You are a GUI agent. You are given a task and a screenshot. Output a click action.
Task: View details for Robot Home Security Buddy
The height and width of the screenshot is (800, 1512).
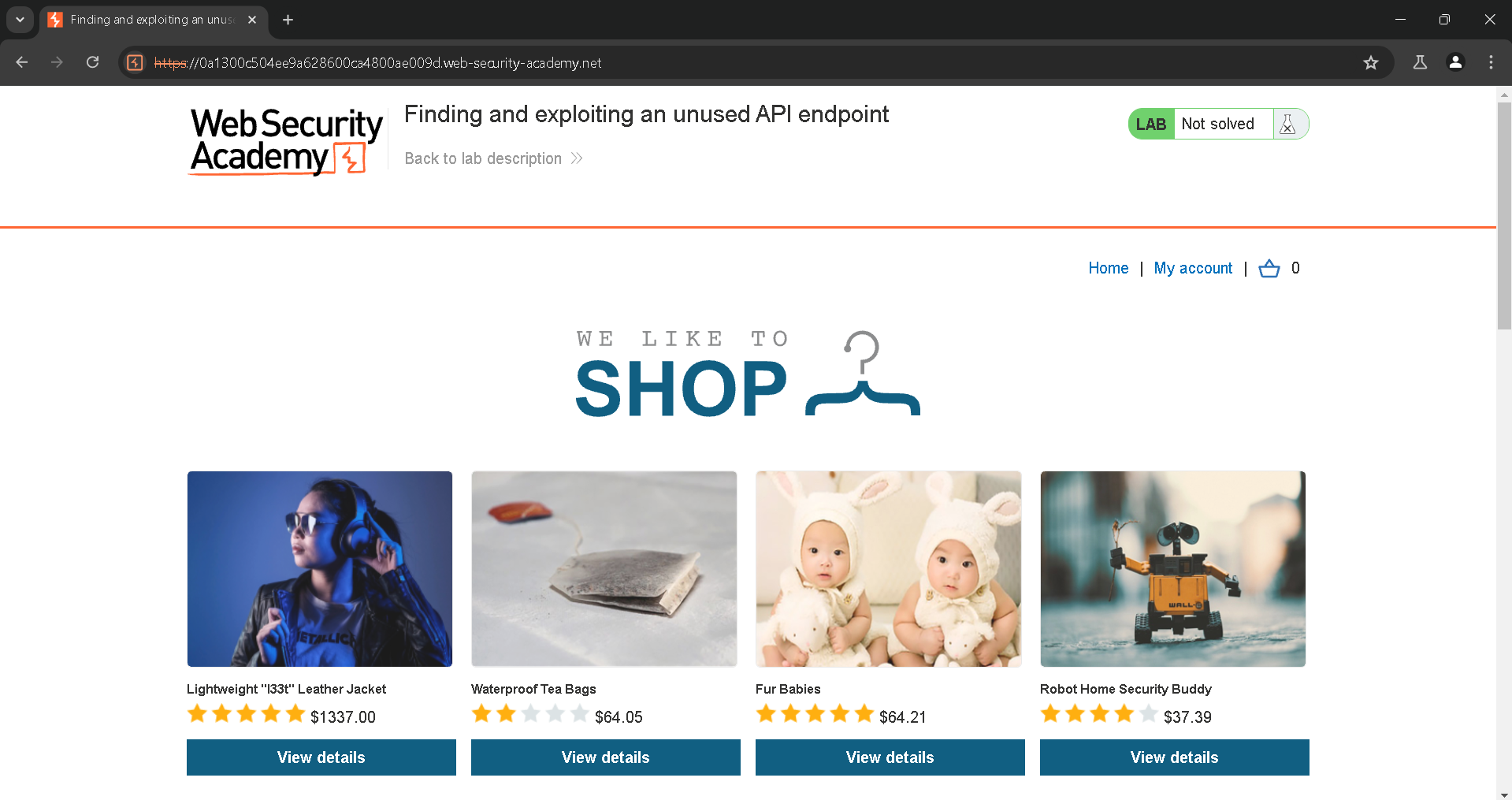coord(1174,757)
